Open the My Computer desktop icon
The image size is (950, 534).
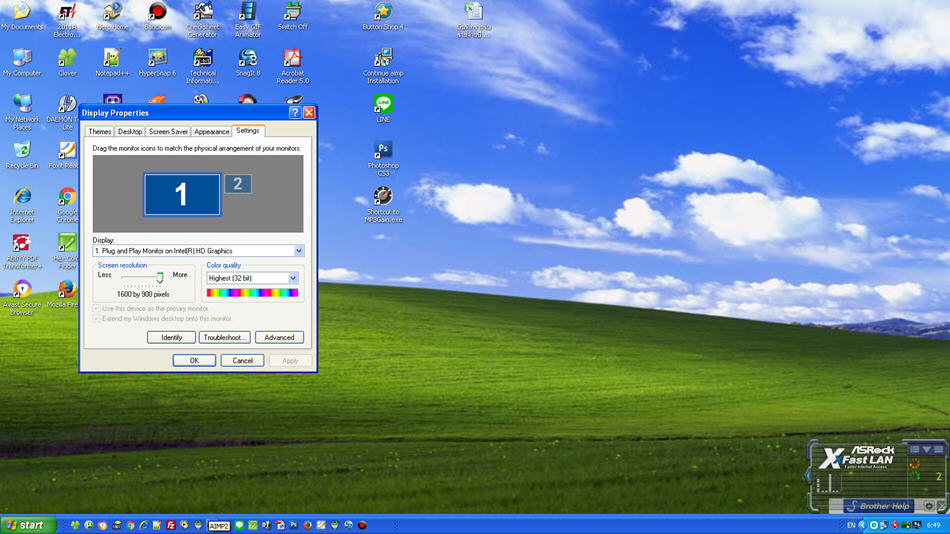point(22,62)
